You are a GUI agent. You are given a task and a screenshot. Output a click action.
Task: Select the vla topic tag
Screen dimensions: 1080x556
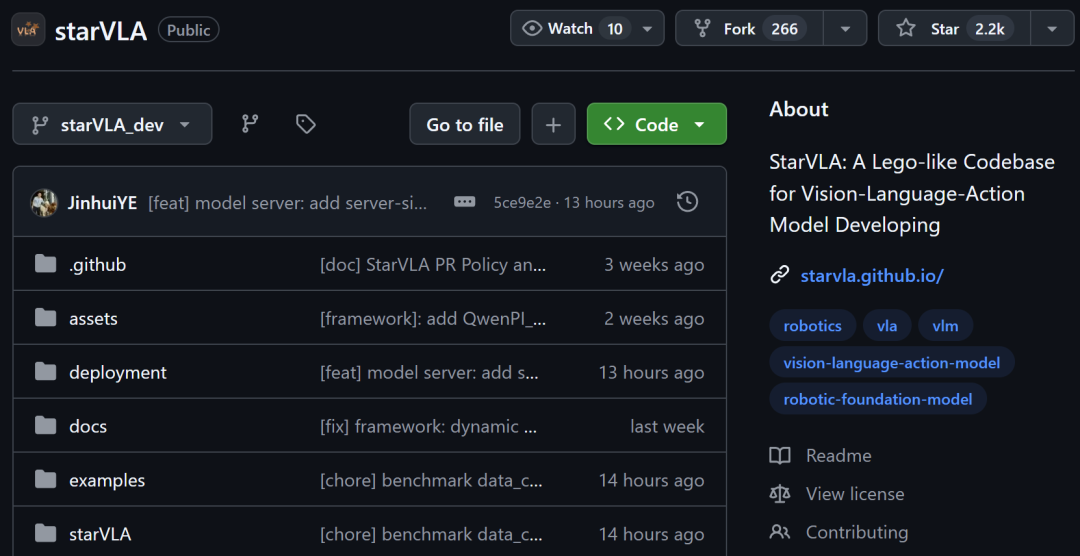tap(886, 325)
